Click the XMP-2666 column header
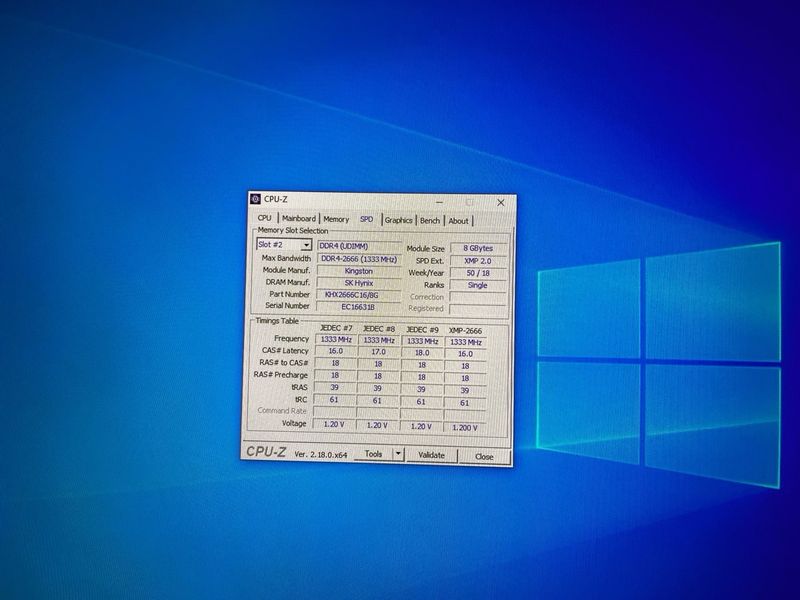This screenshot has height=600, width=800. tap(465, 331)
